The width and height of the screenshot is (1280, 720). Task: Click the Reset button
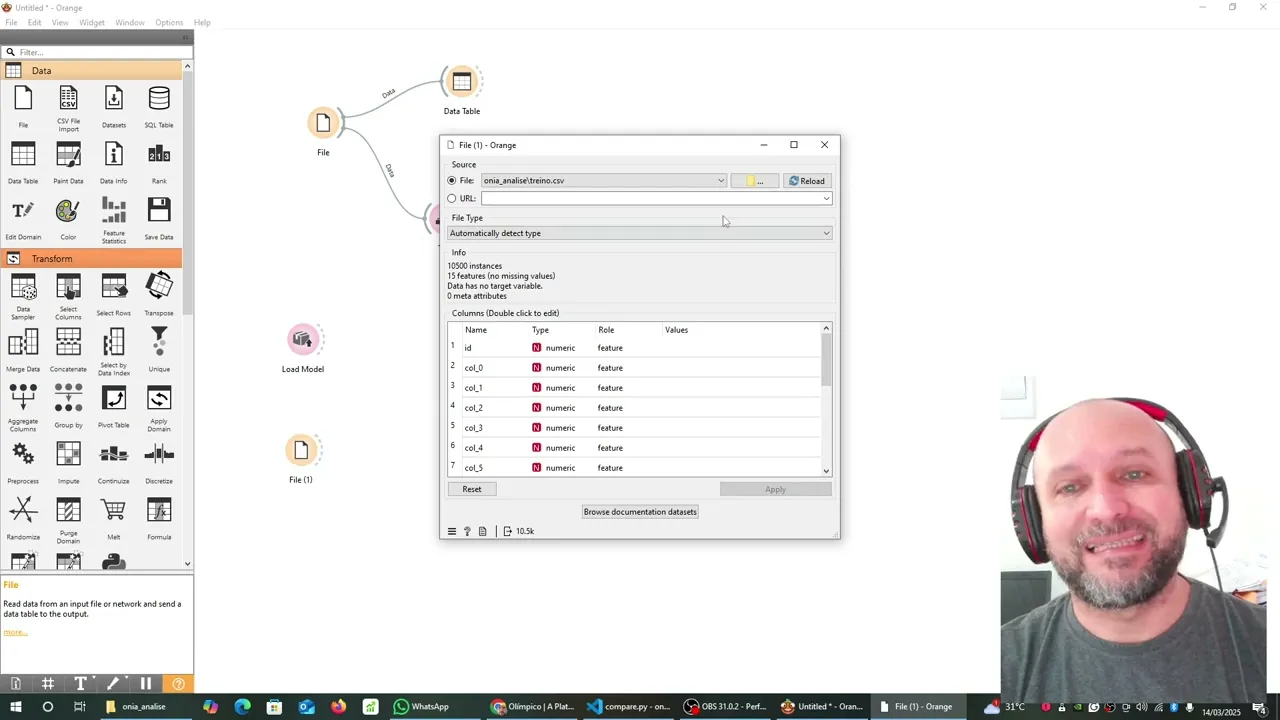472,489
